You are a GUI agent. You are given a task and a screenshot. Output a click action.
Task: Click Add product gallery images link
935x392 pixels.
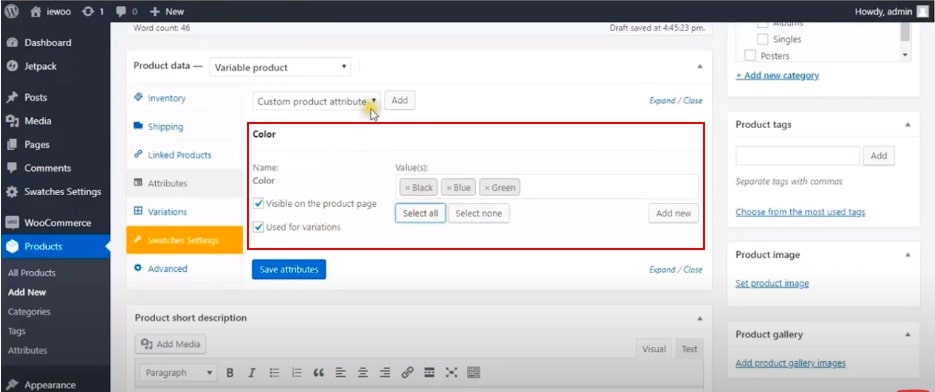[791, 363]
